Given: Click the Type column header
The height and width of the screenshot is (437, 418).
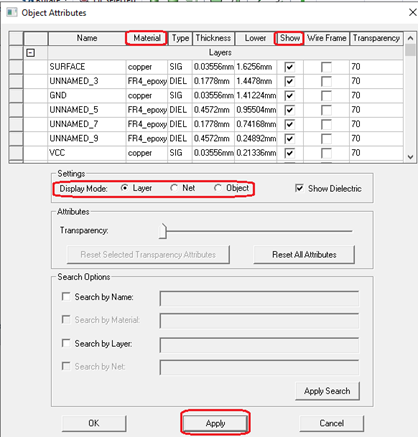Looking at the screenshot, I should point(180,38).
